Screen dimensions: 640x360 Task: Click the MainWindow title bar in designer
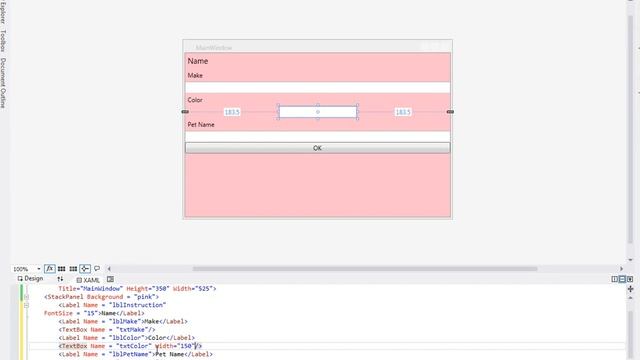pyautogui.click(x=318, y=47)
